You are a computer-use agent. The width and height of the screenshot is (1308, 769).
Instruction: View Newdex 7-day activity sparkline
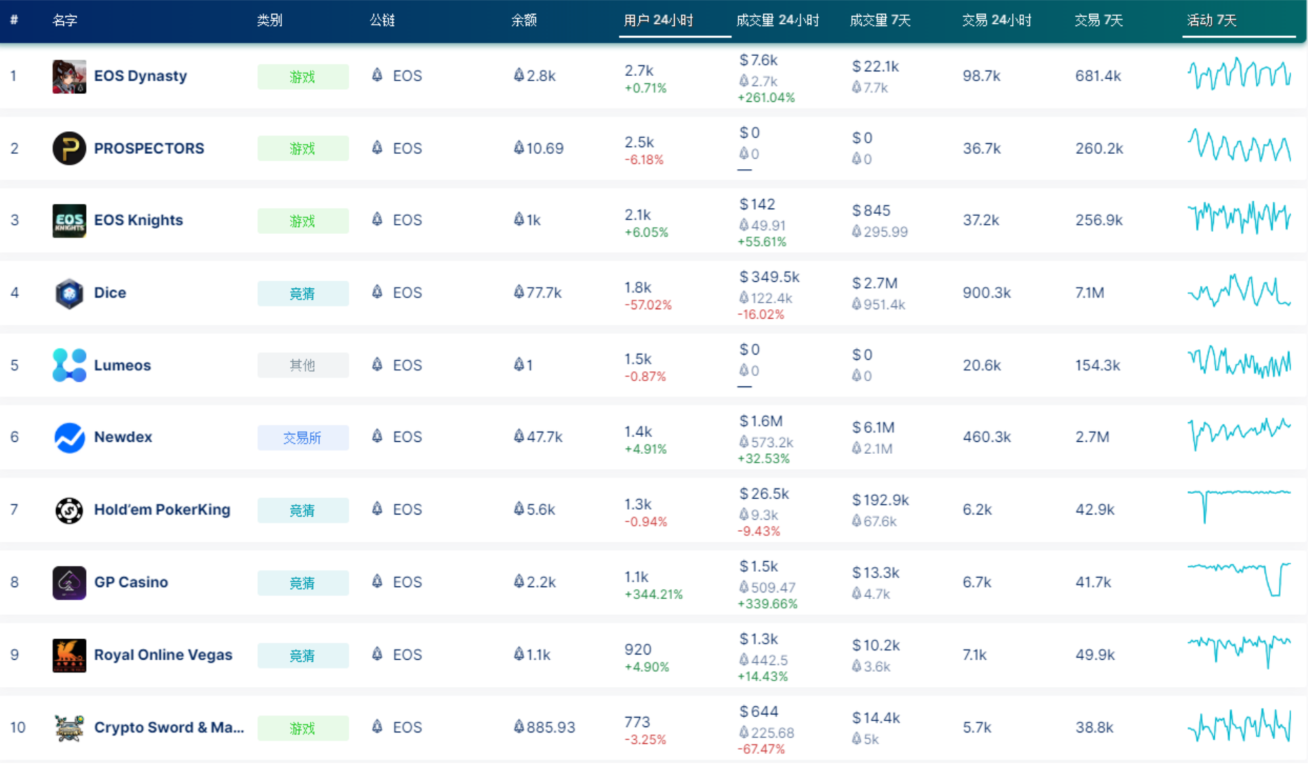[x=1239, y=434]
